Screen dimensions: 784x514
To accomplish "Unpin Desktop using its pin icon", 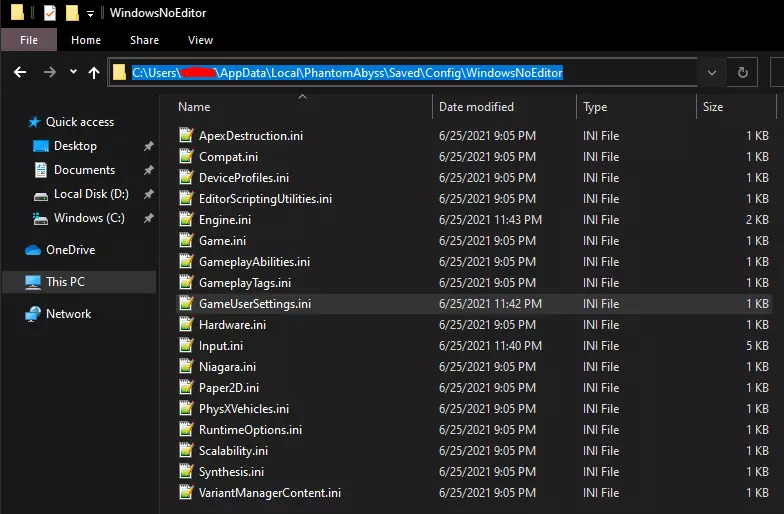I will (148, 146).
